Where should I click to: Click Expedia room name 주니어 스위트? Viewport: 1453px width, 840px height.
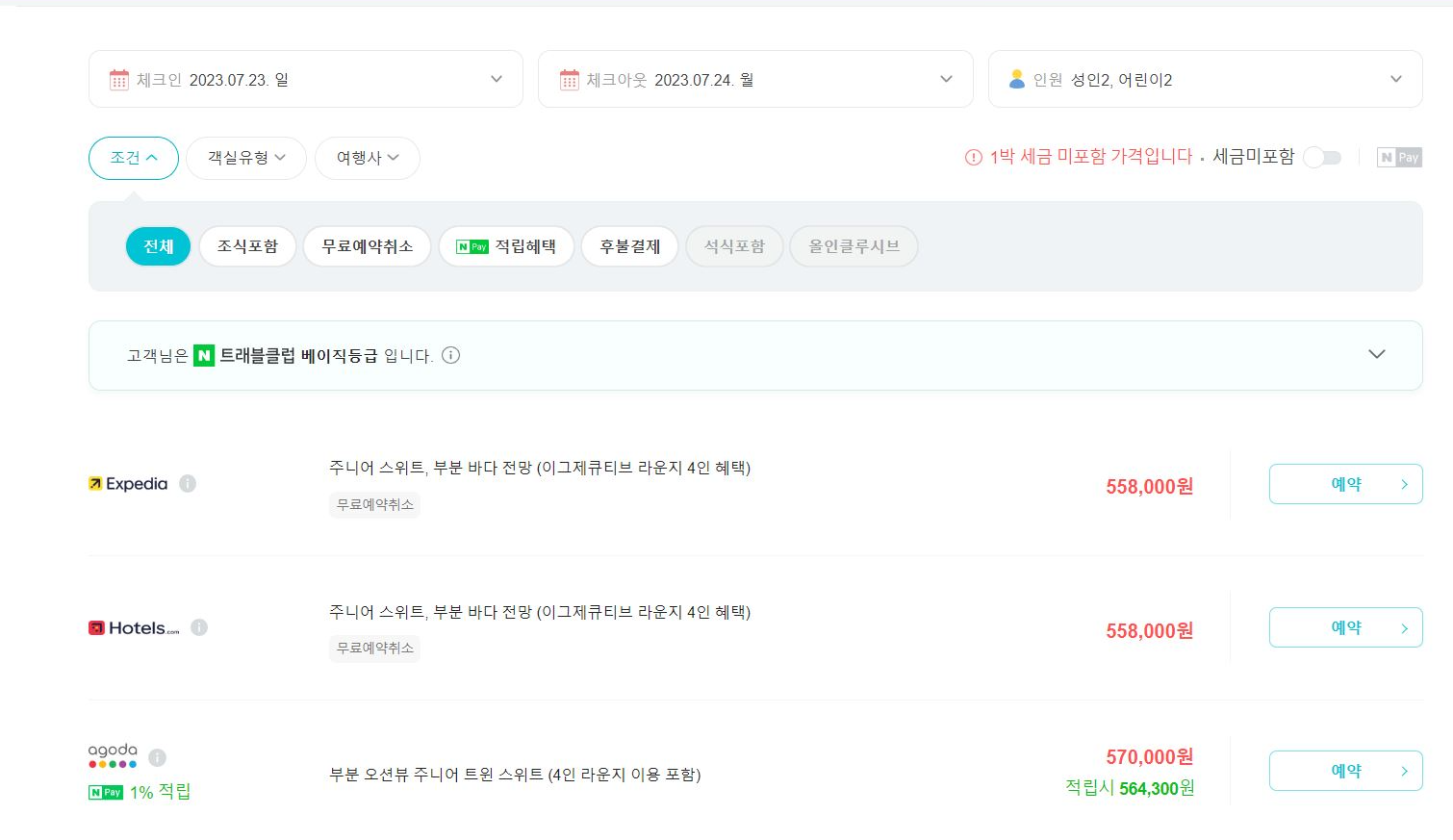(540, 468)
